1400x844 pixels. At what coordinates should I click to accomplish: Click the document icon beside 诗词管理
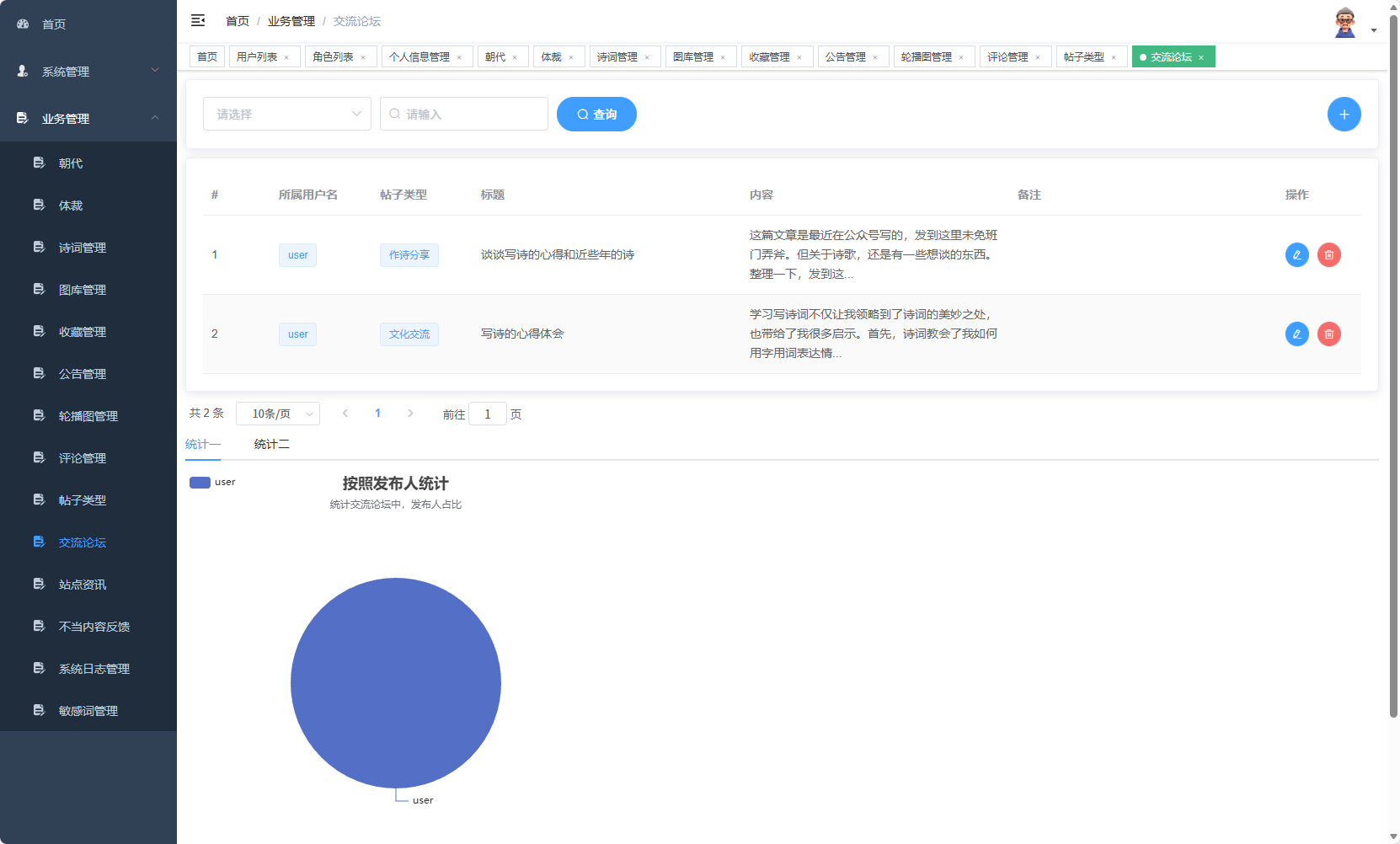[x=39, y=247]
